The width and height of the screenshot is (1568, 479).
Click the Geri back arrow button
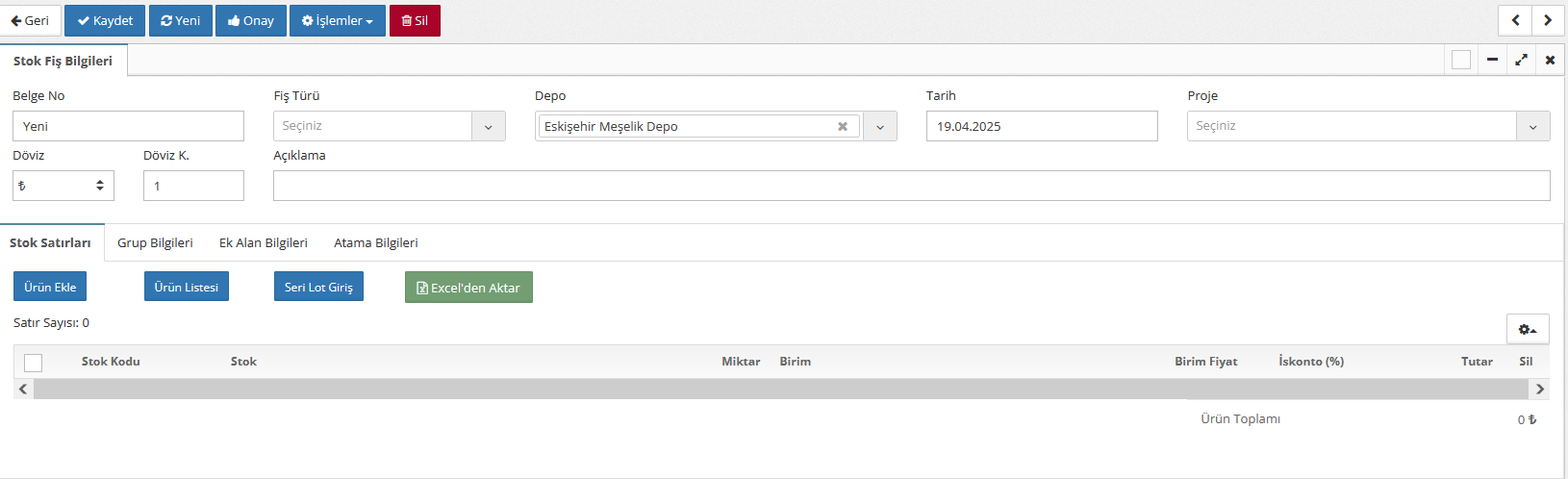coord(31,20)
